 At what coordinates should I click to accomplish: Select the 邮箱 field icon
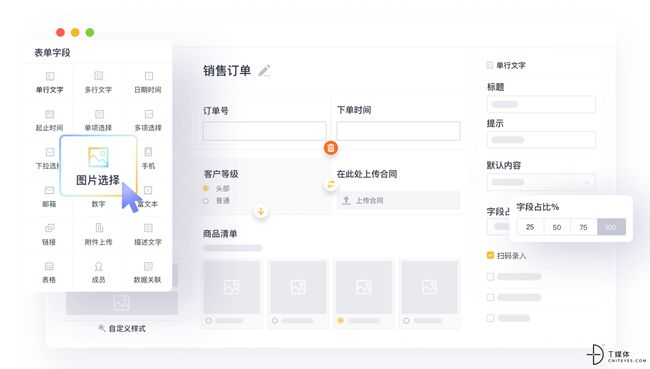tap(50, 190)
